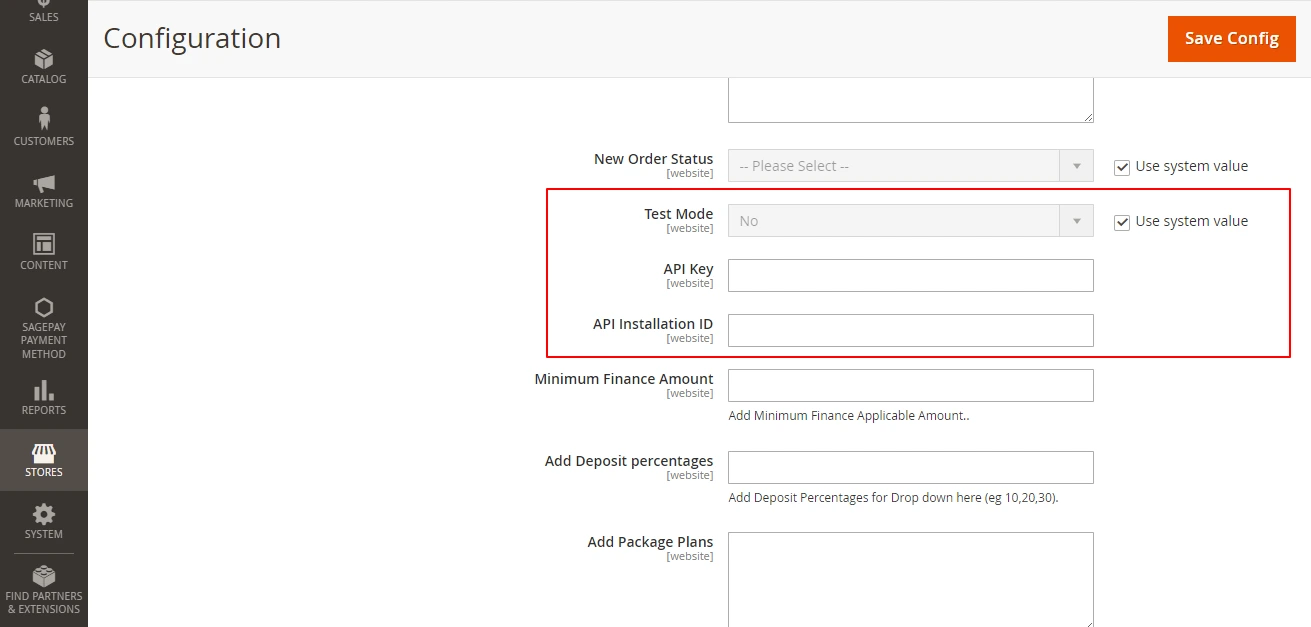1311x627 pixels.
Task: Click the API Installation ID label
Action: 653,324
